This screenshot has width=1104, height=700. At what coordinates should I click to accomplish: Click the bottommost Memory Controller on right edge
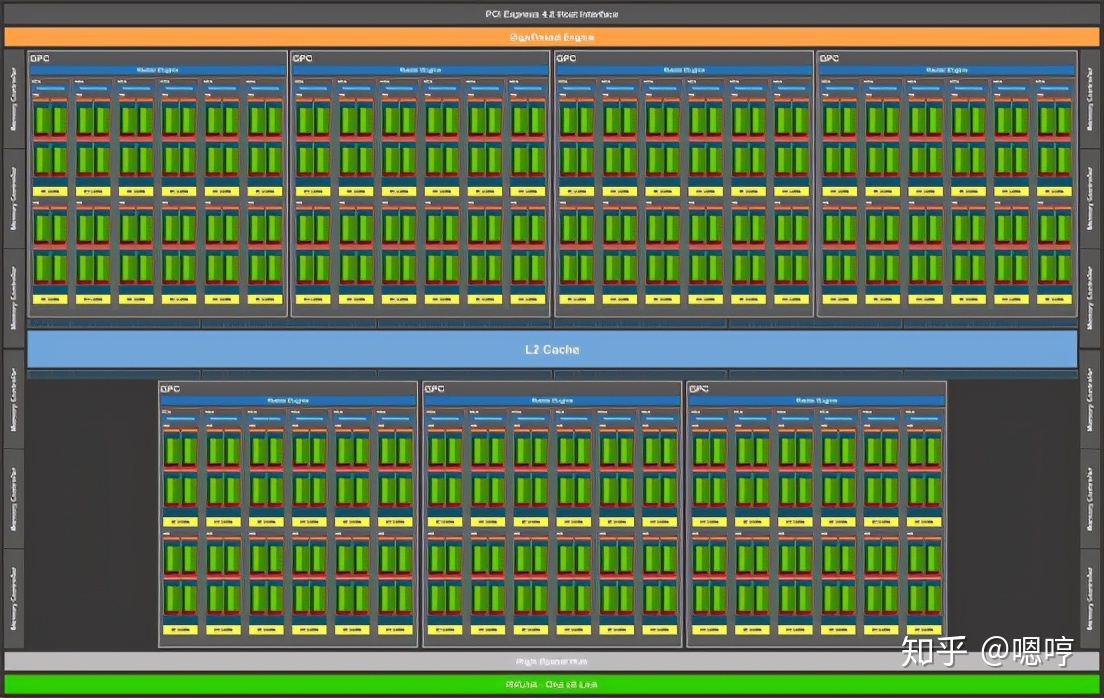coord(1091,598)
